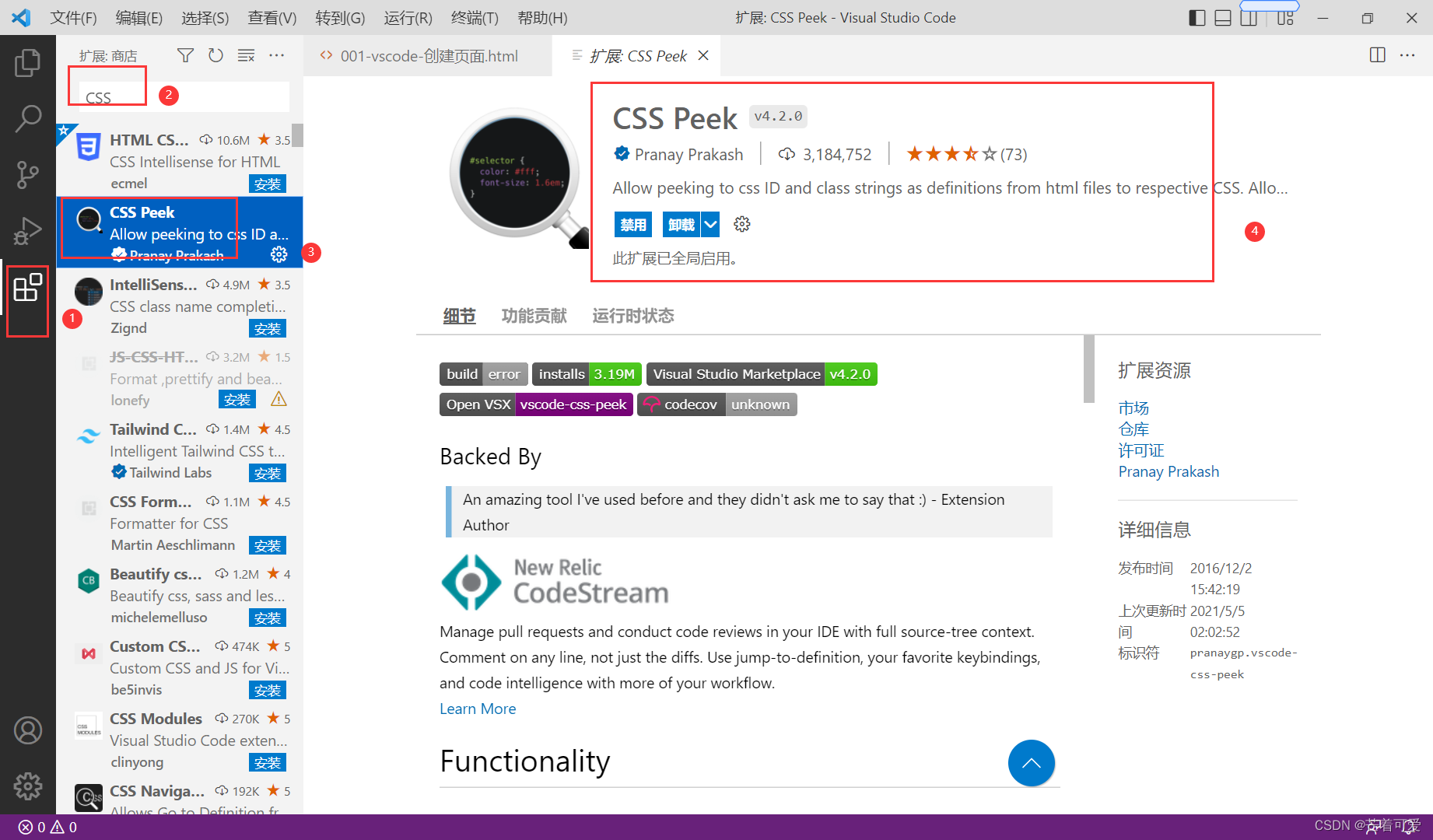The image size is (1433, 840).
Task: Open the Source Control view
Action: tap(28, 175)
